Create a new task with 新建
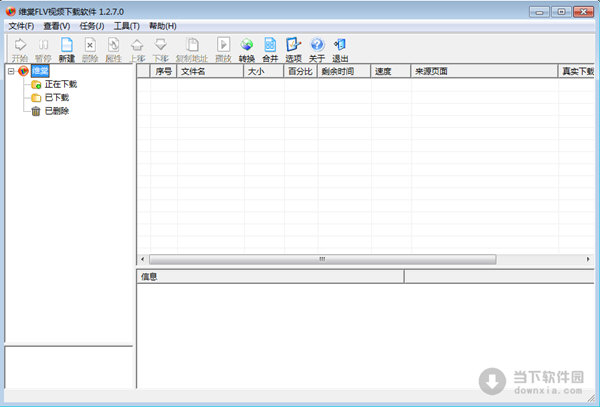600x407 pixels. 67,49
